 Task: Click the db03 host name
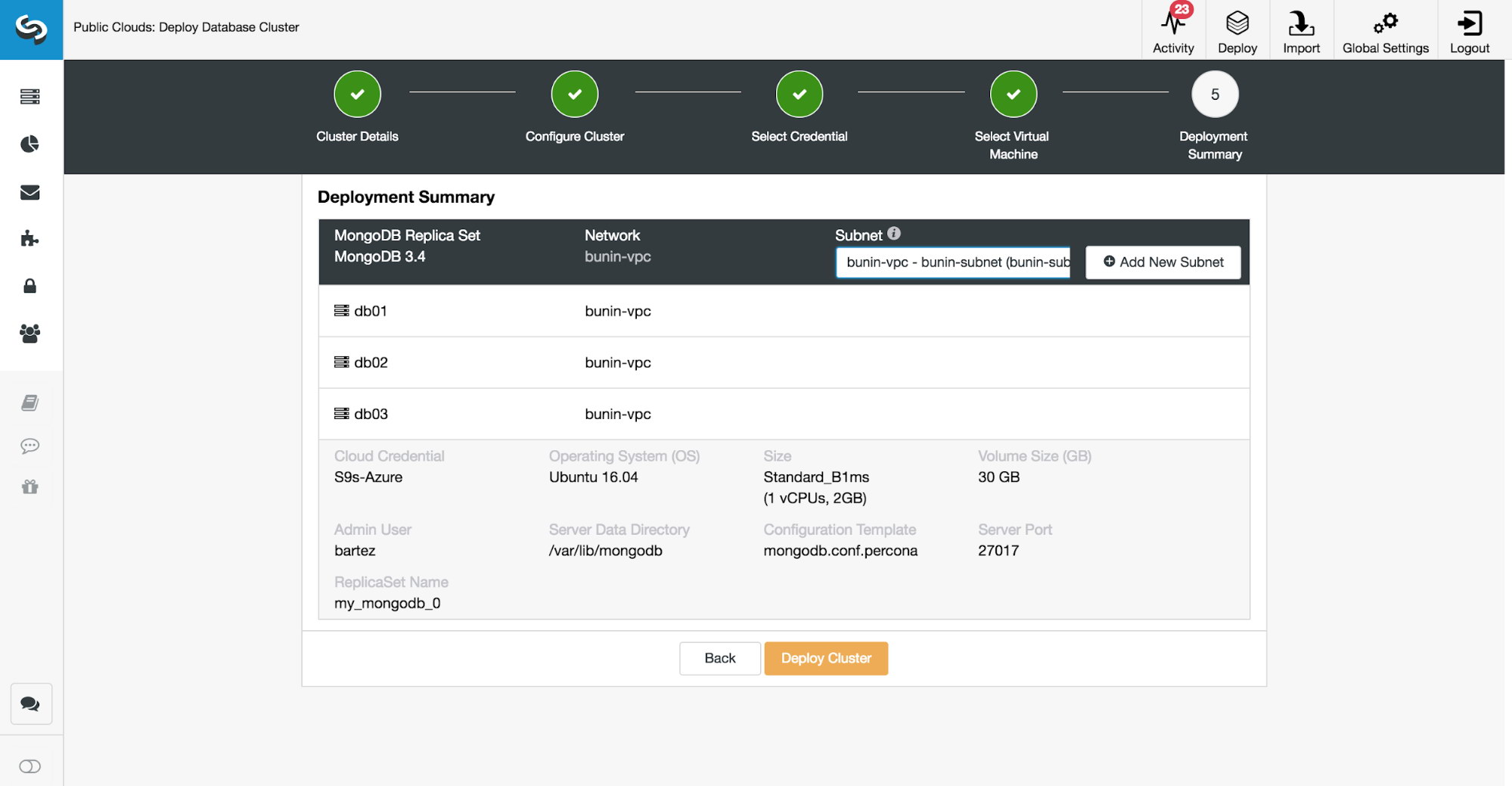click(371, 414)
